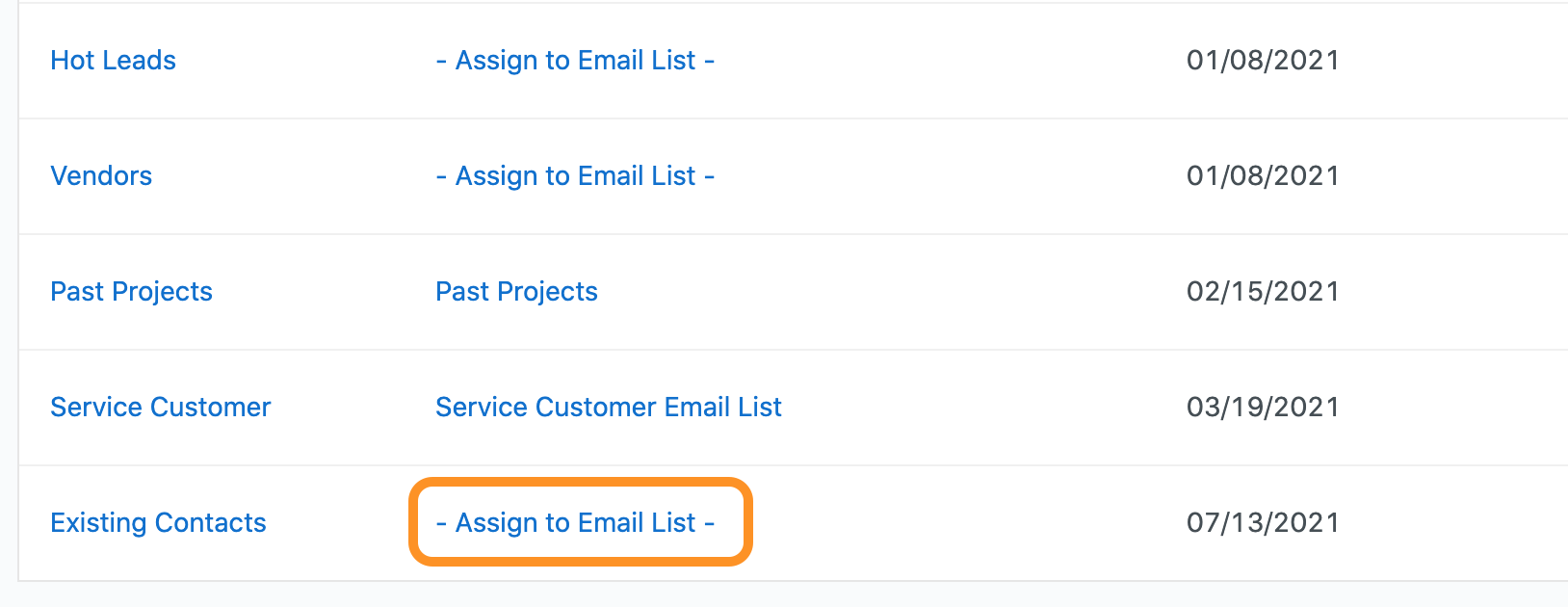Open the Service Customer group link
1568x607 pixels.
coord(160,407)
